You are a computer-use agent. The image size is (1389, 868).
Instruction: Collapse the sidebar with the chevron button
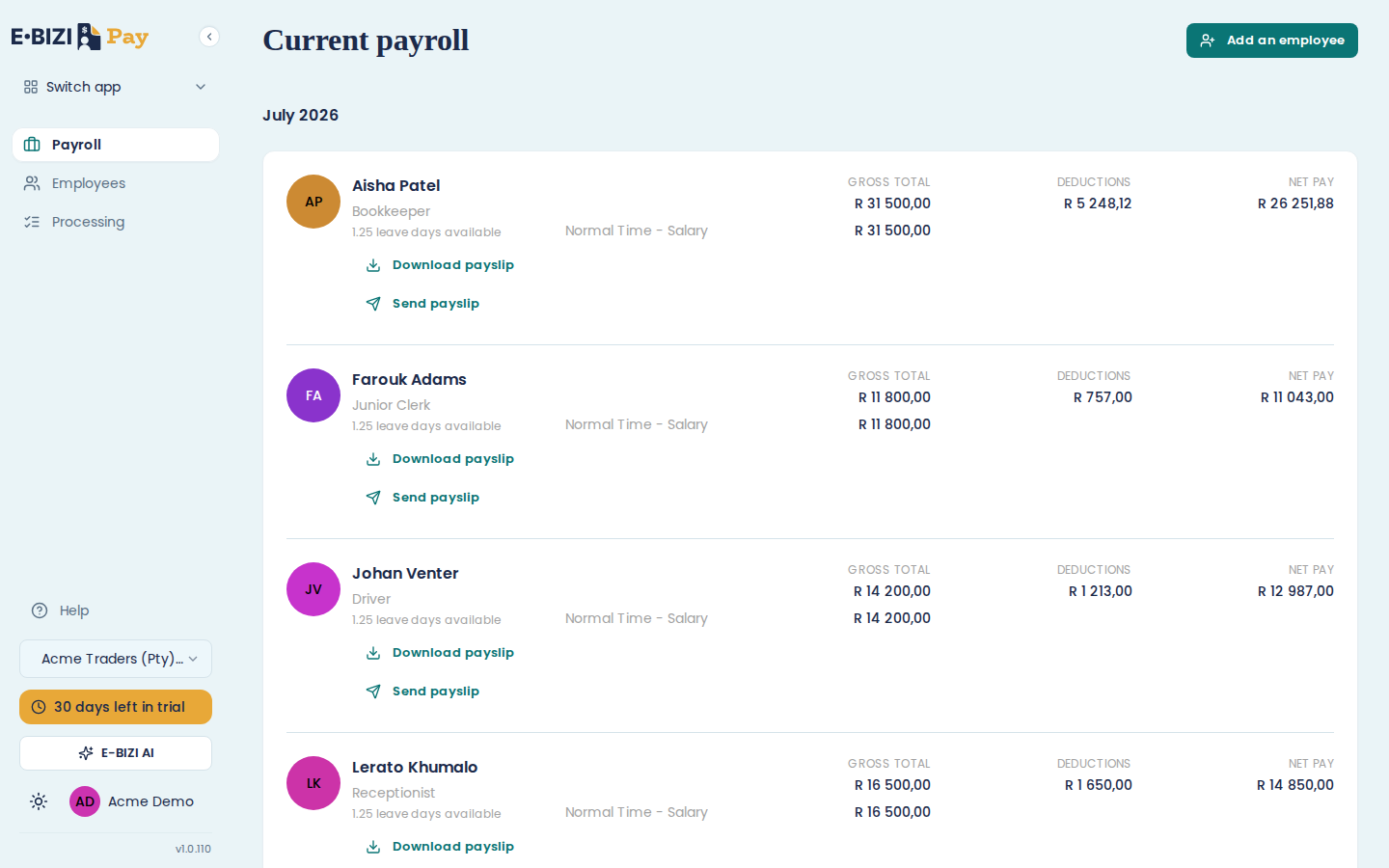click(209, 37)
